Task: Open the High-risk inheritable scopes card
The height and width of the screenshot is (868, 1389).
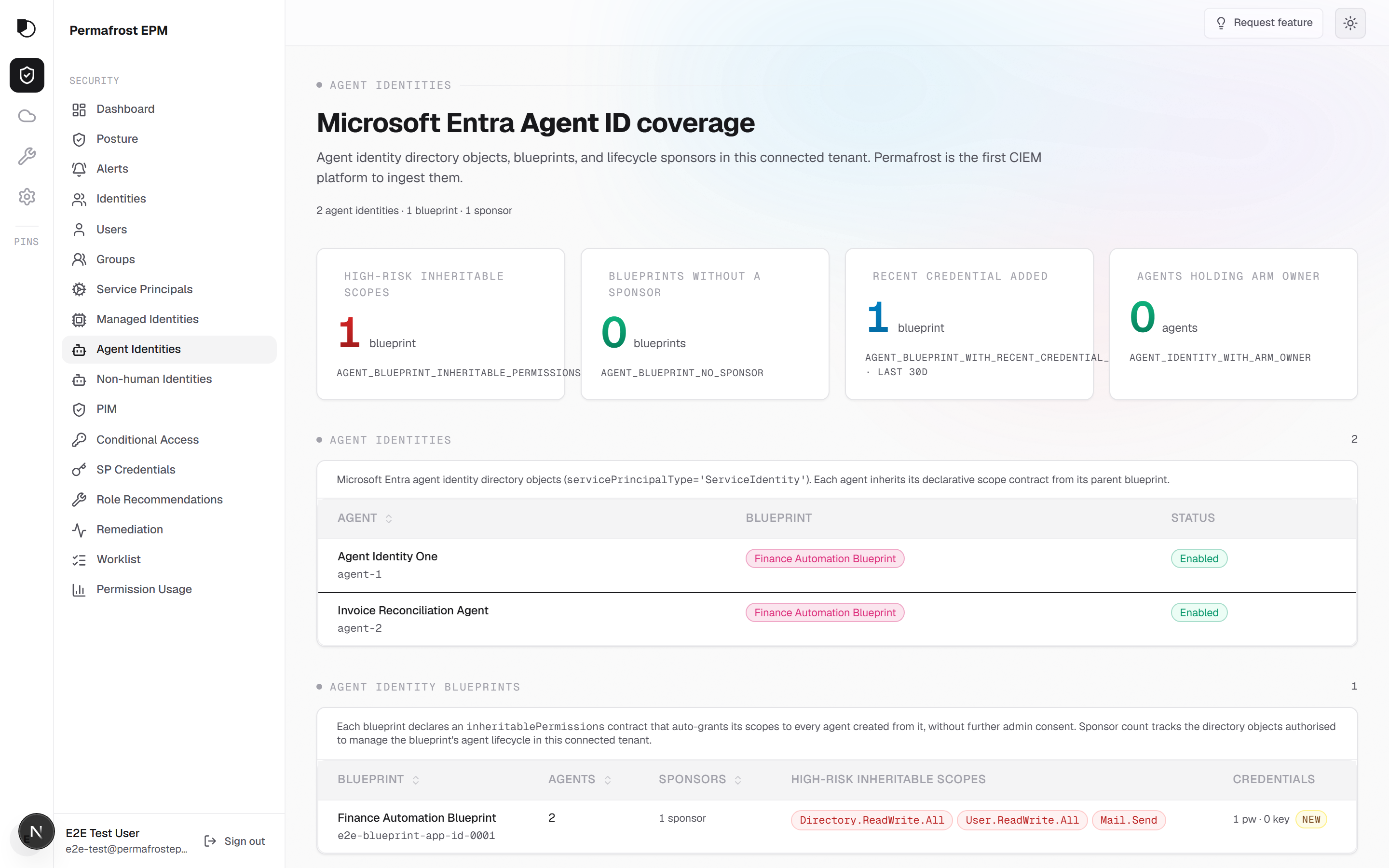Action: click(x=440, y=324)
